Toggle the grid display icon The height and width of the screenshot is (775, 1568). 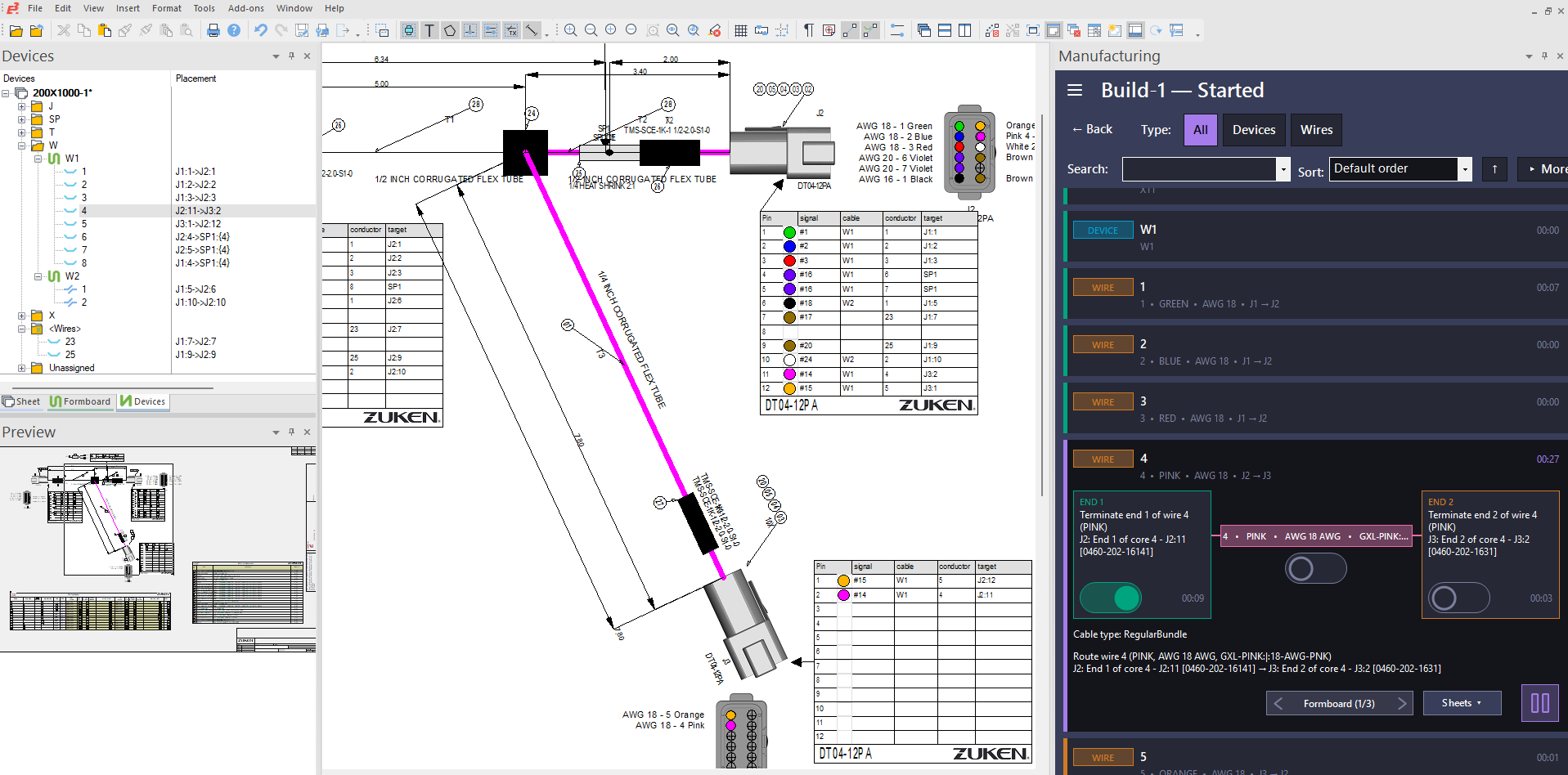pyautogui.click(x=741, y=30)
